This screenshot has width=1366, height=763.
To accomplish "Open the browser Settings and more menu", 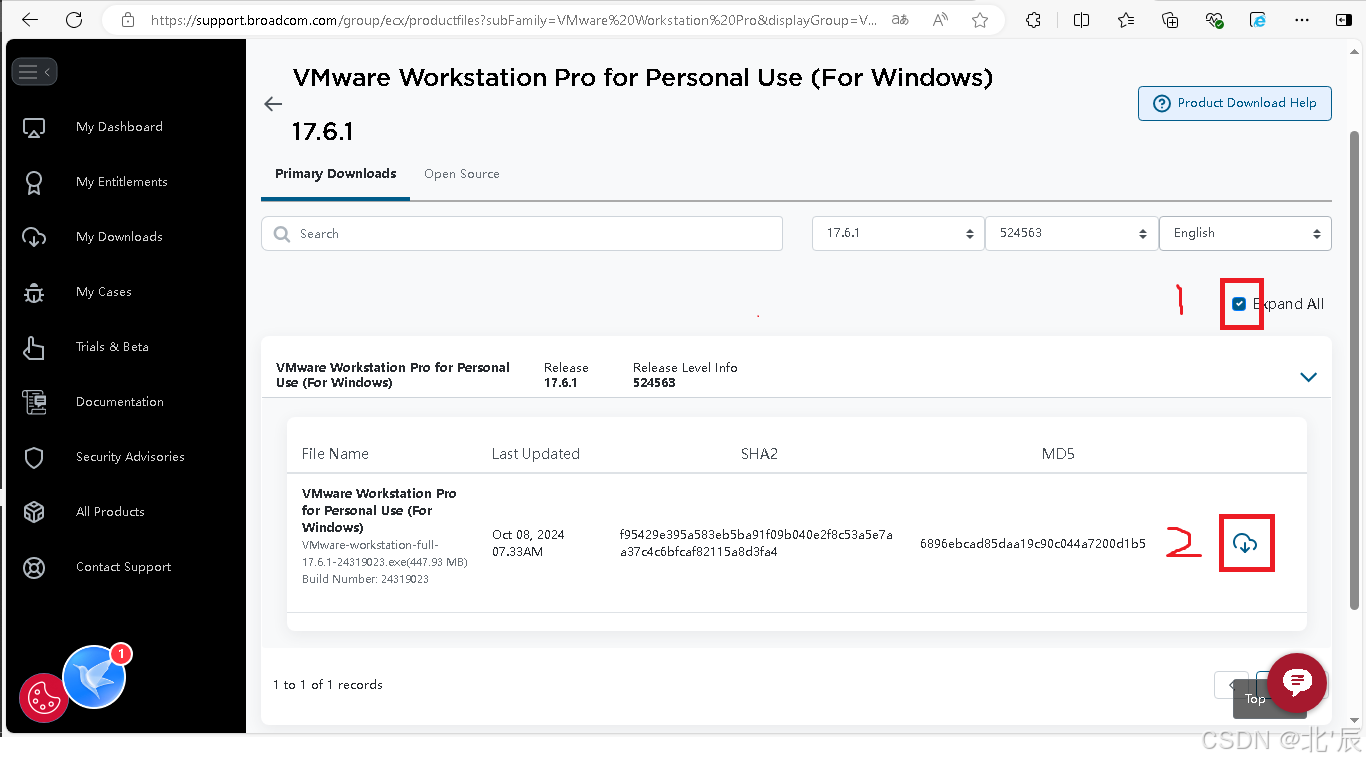I will 1302,20.
